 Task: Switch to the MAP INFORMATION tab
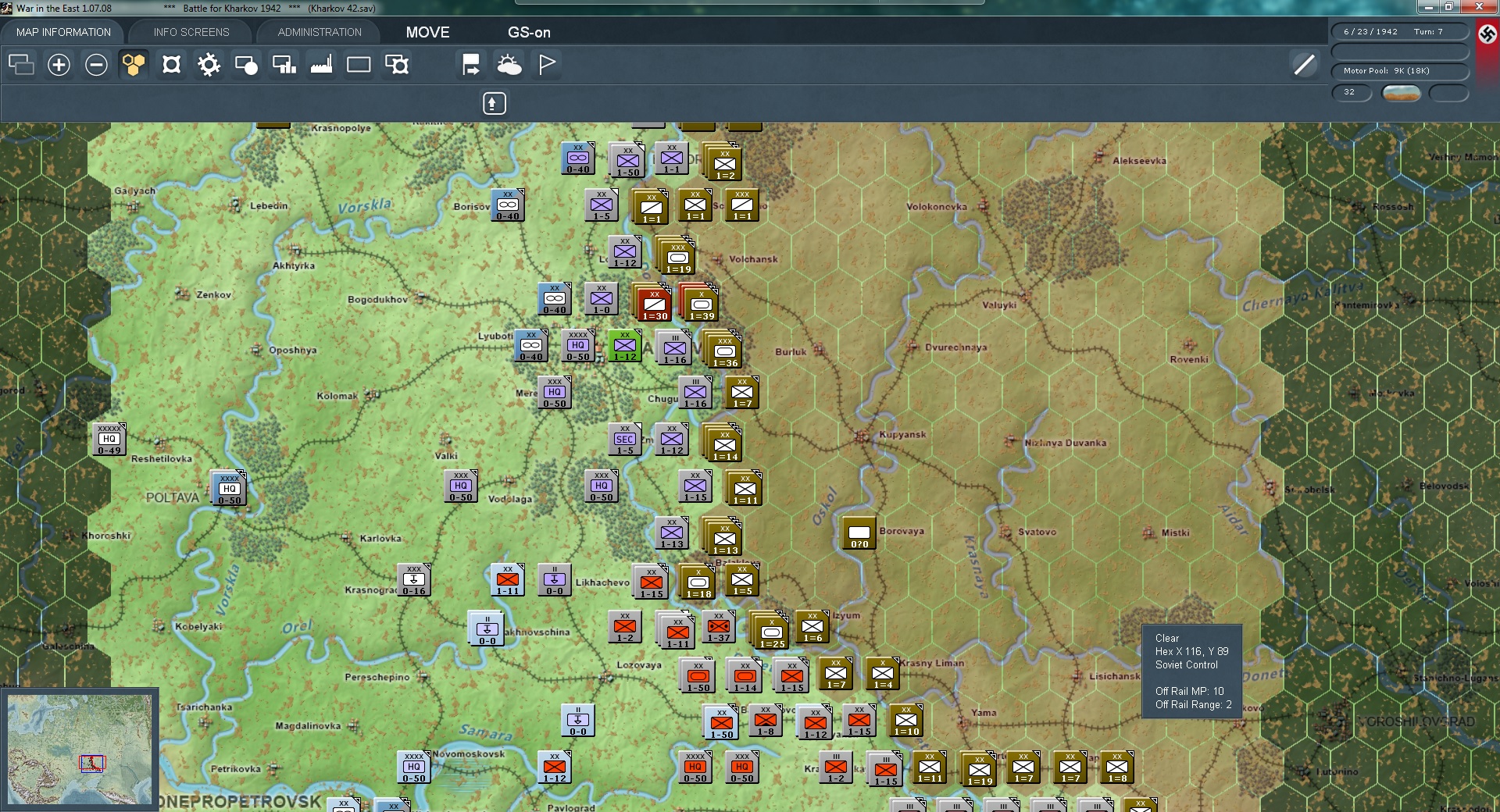point(63,32)
